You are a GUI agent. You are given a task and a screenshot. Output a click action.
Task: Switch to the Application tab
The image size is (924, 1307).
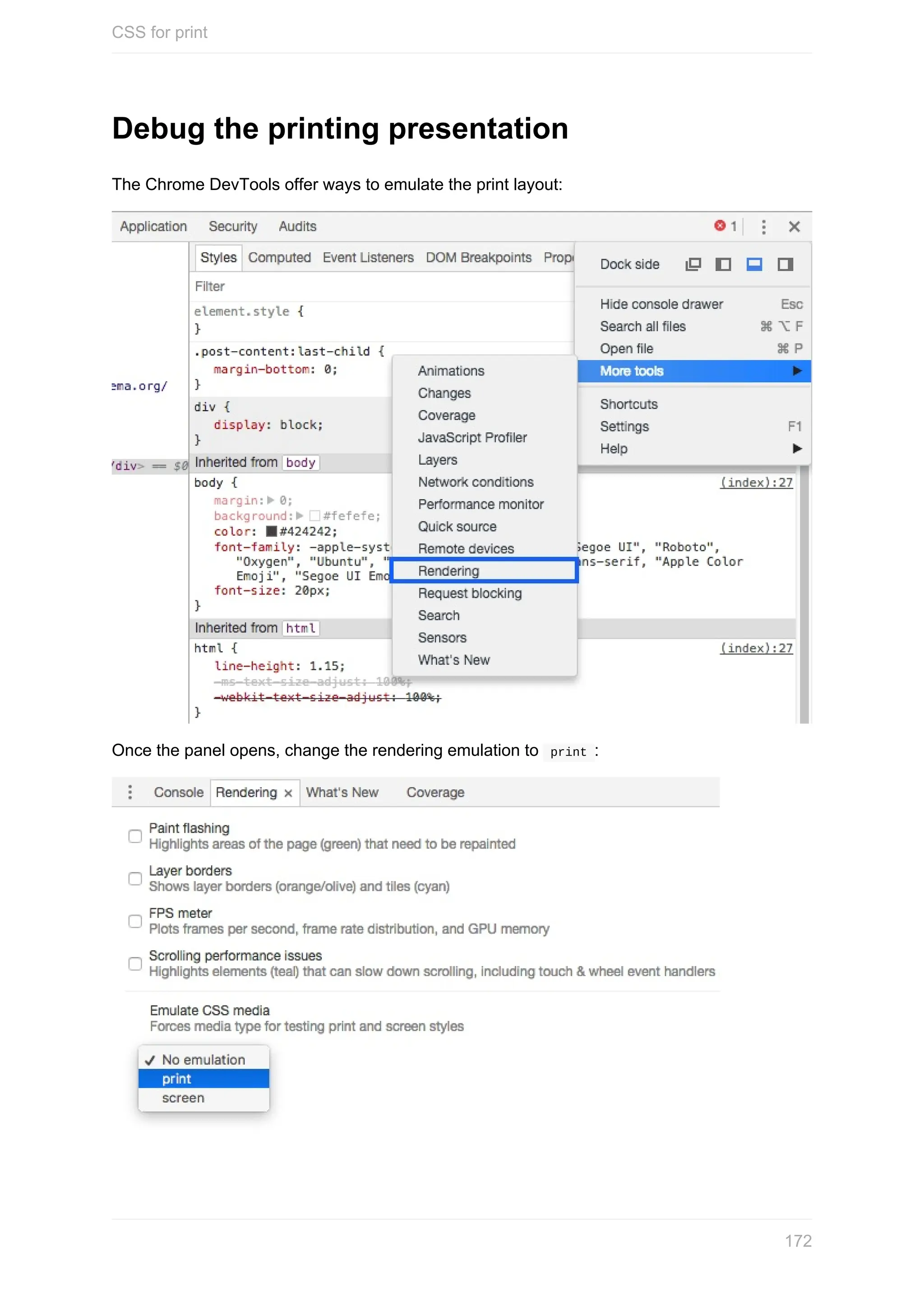coord(153,226)
